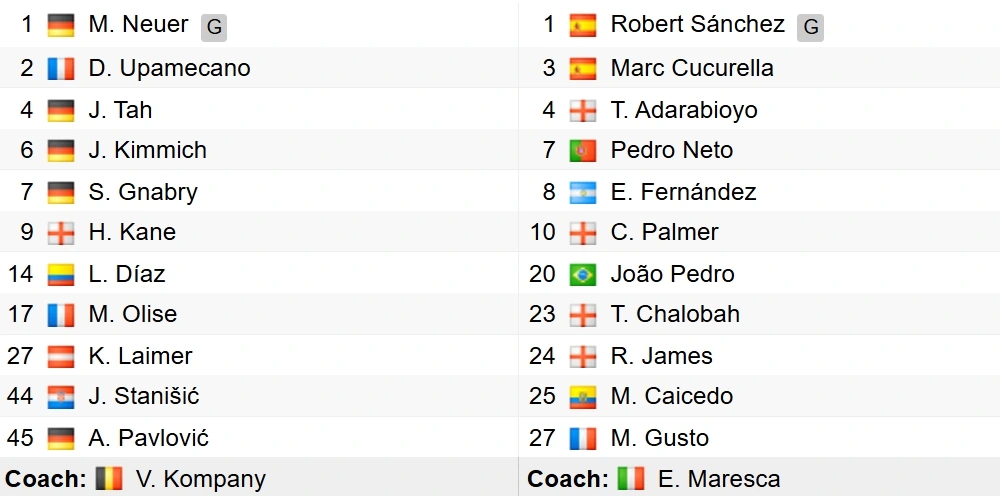Open H. Kane player link
The height and width of the screenshot is (496, 1000).
tap(132, 232)
